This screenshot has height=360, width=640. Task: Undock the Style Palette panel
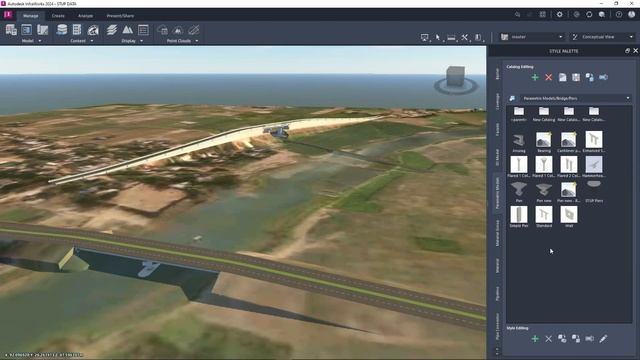[x=627, y=51]
